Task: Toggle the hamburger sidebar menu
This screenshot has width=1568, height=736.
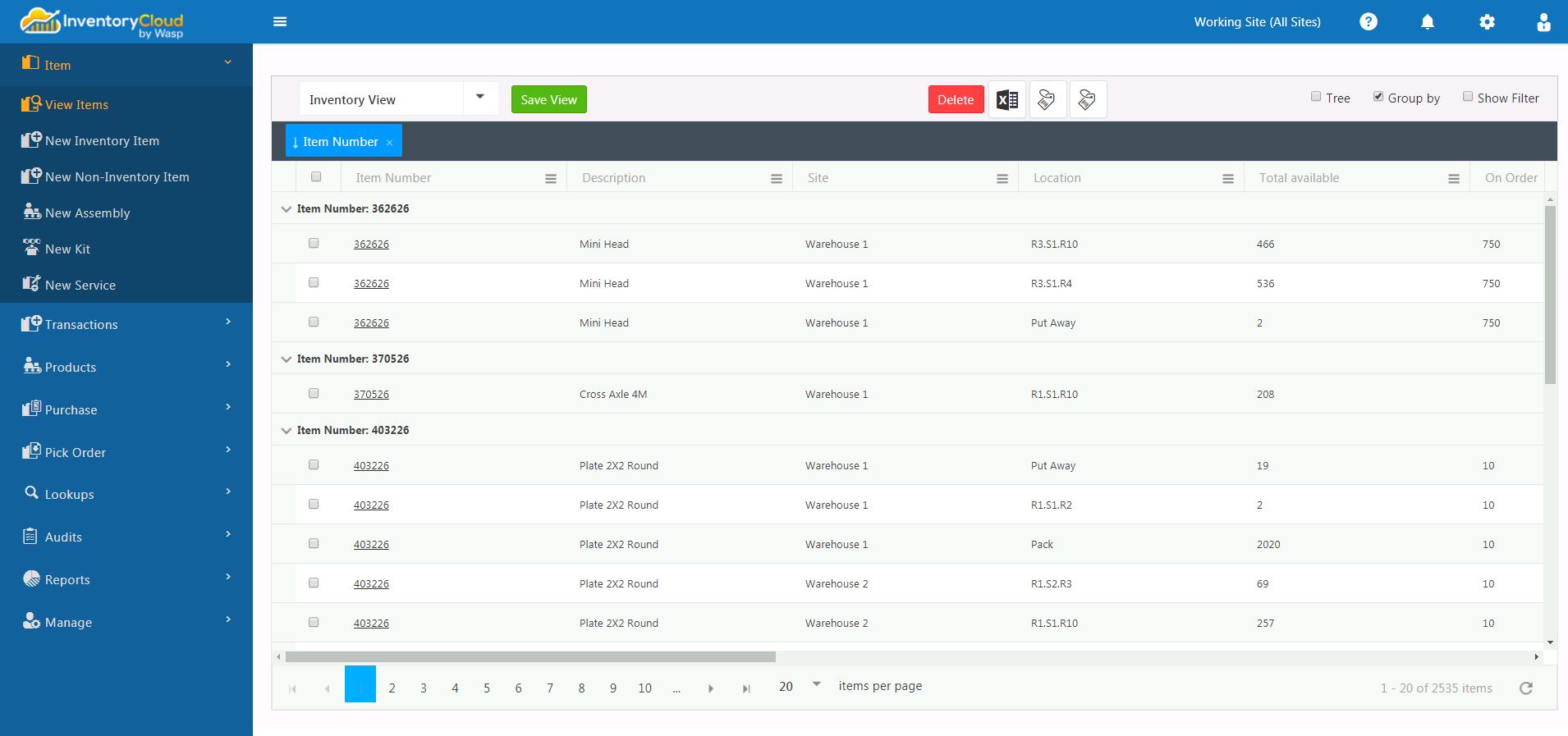Action: pyautogui.click(x=280, y=22)
